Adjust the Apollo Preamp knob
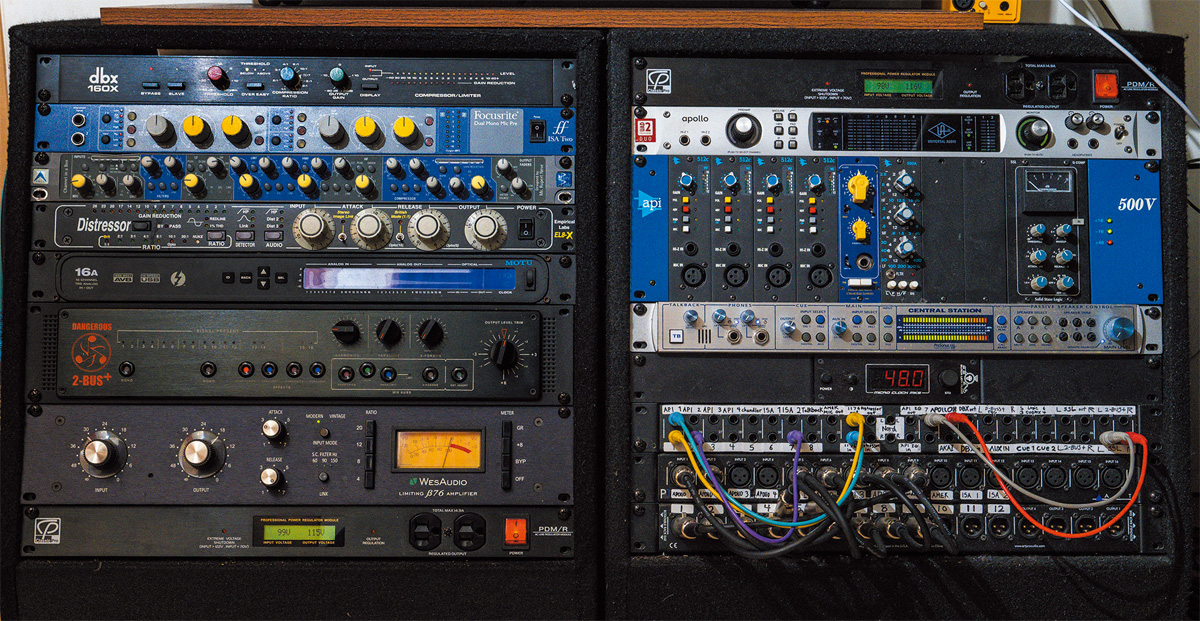Screen dimensions: 1200x621 [x=743, y=131]
